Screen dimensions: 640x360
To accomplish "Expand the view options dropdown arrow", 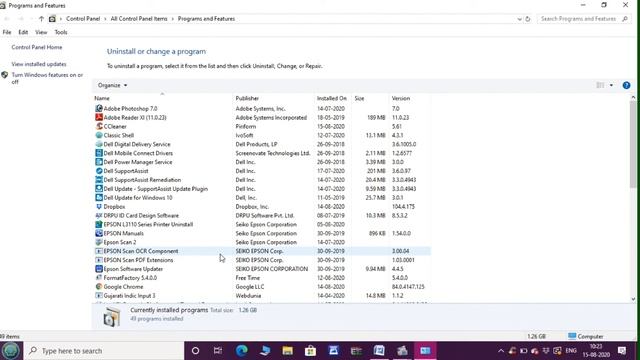I will [x=611, y=85].
